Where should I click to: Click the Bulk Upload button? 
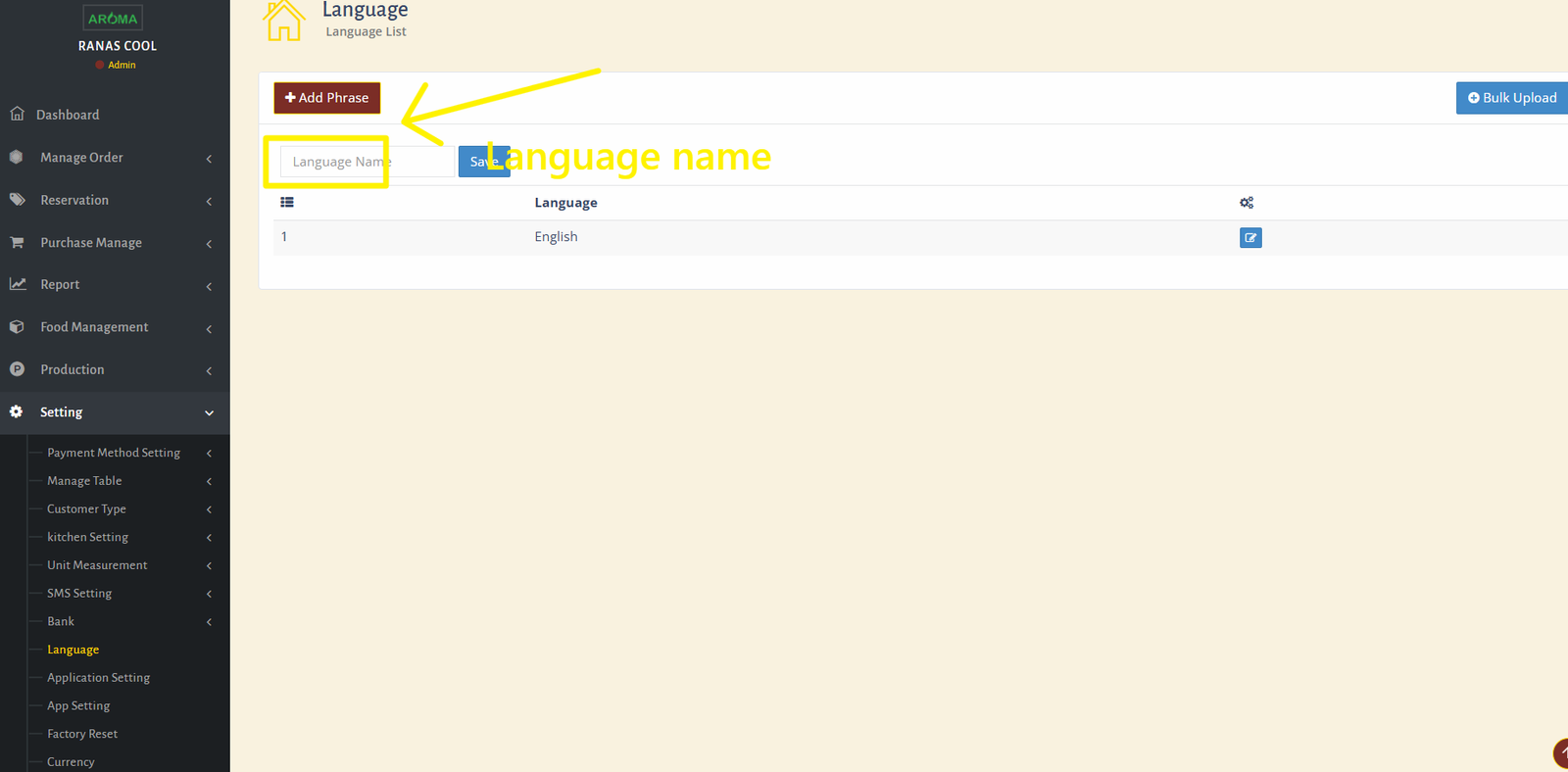(x=1511, y=98)
